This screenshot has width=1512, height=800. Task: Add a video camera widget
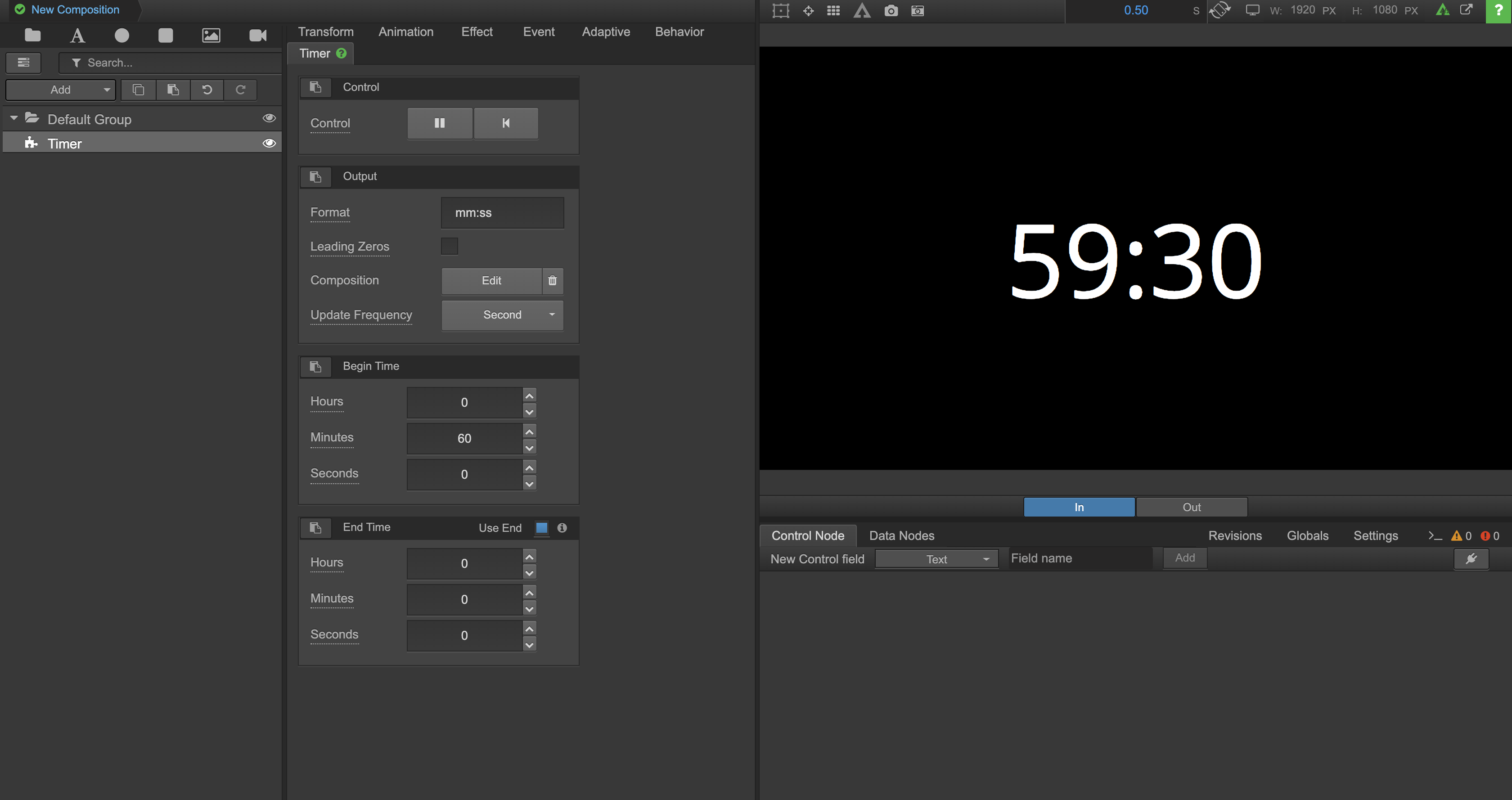pos(258,35)
